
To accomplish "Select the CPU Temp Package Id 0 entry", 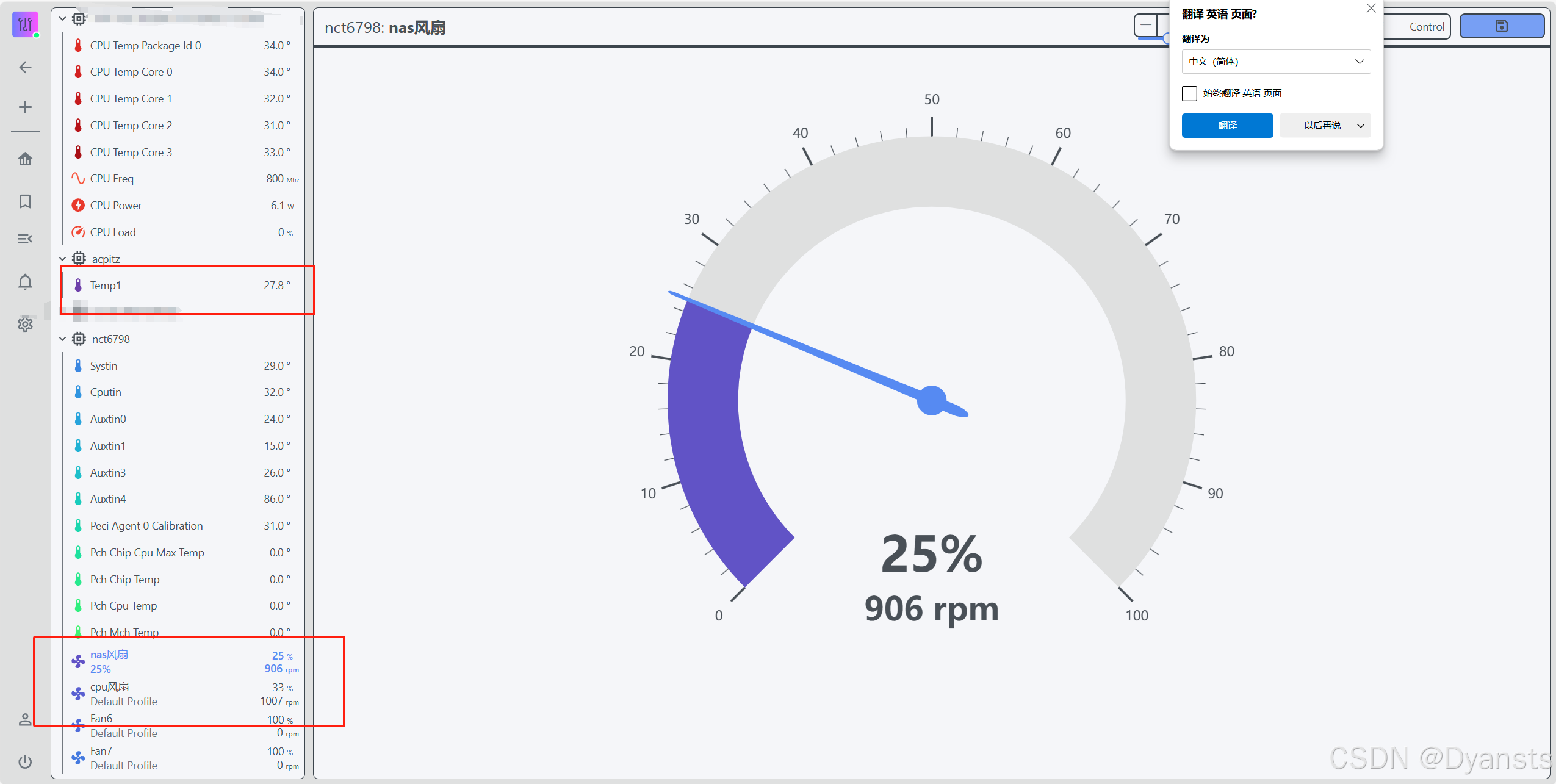I will (x=145, y=46).
